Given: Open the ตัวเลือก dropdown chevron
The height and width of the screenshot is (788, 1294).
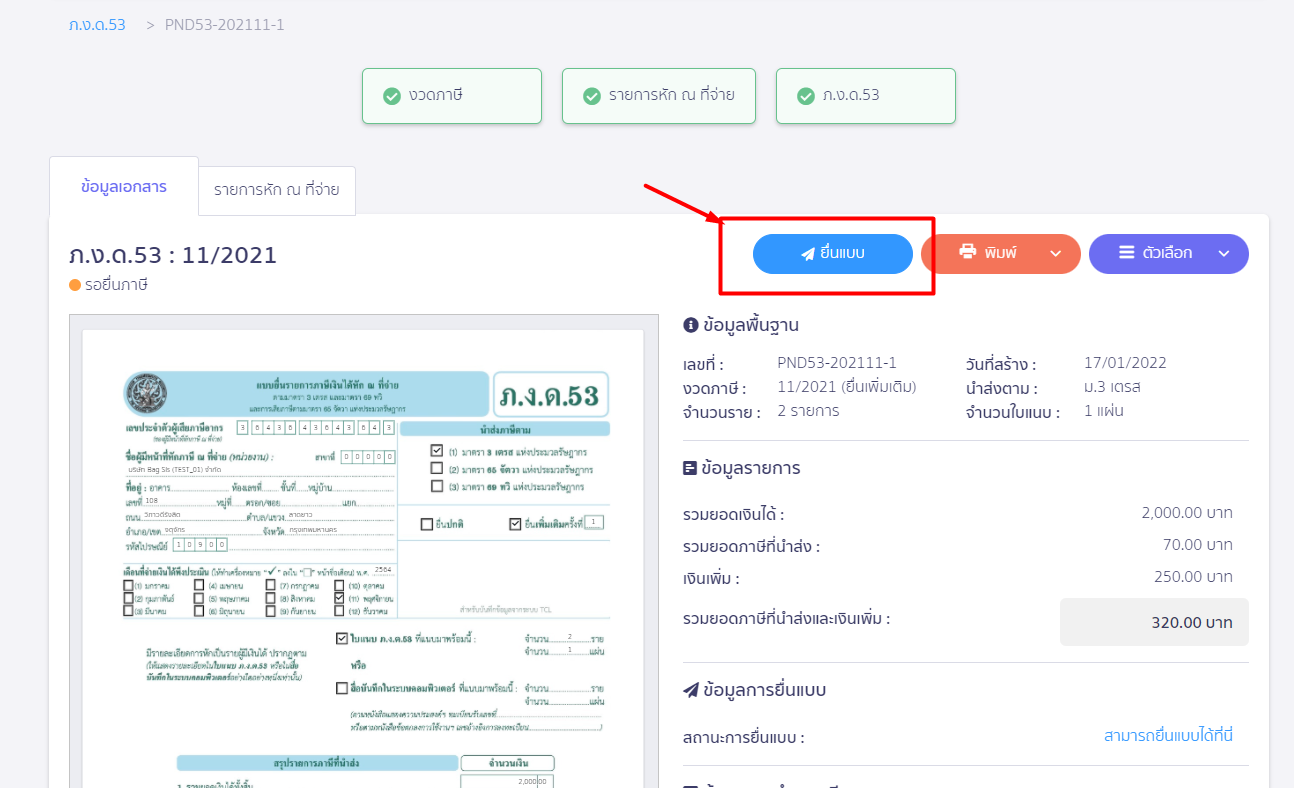Looking at the screenshot, I should pos(1223,254).
